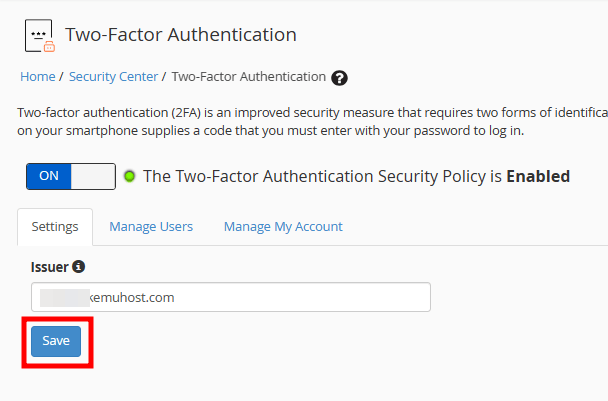The width and height of the screenshot is (608, 401).
Task: Open the help question mark icon
Action: 339,78
